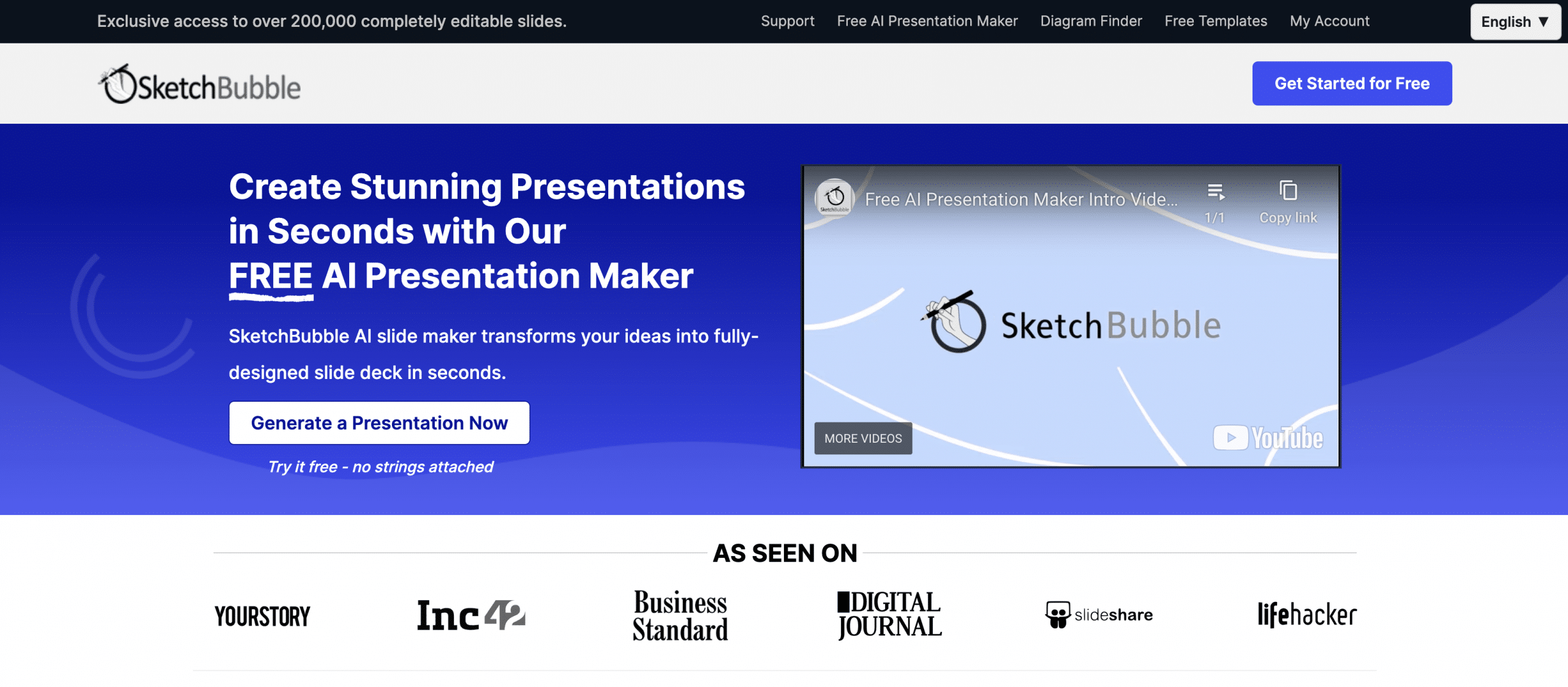
Task: Click the SketchBubble channel avatar in video
Action: (834, 198)
